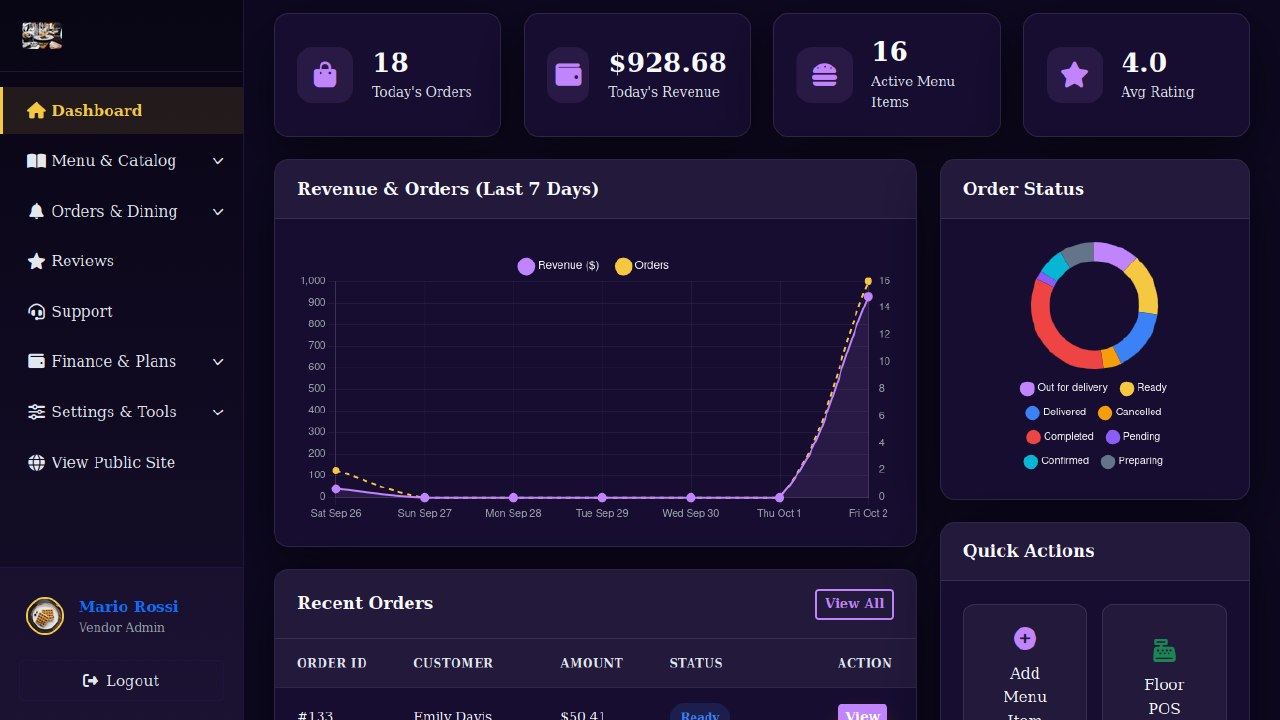The image size is (1280, 720).
Task: Click the Logout button
Action: [x=121, y=681]
